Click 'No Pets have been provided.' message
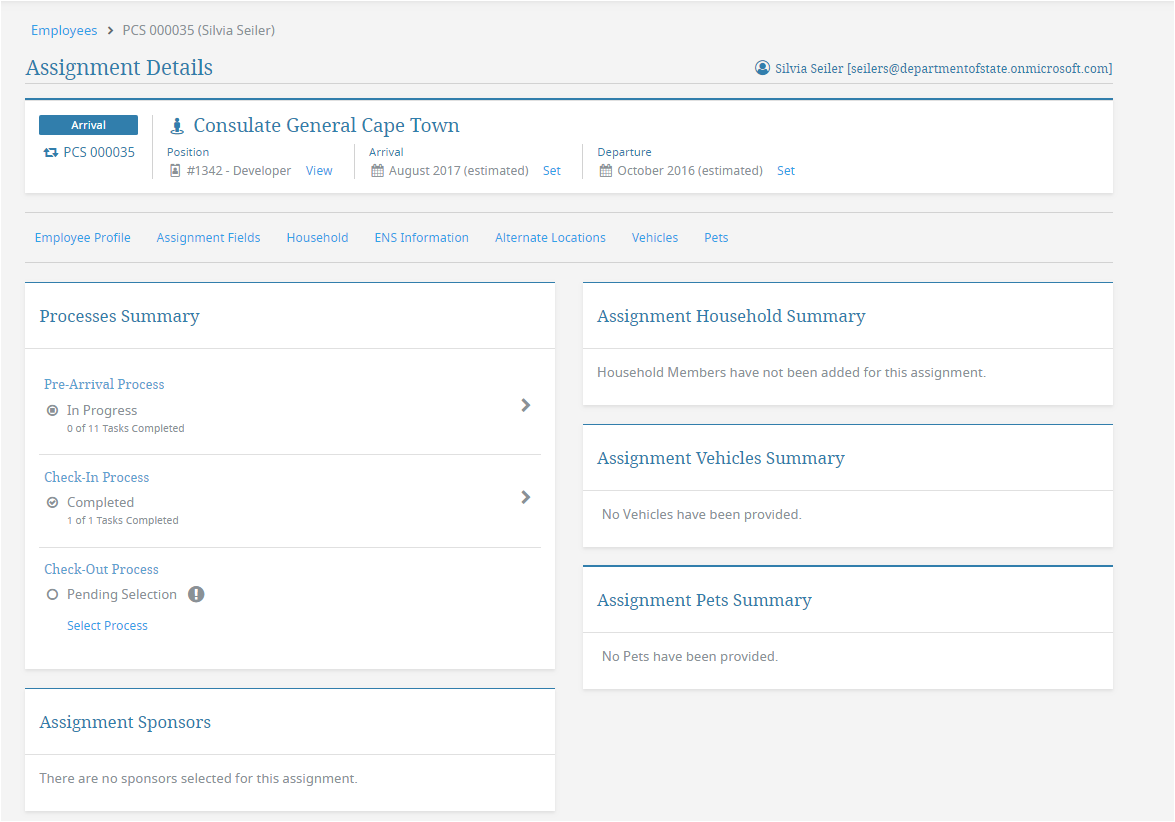Screen dimensions: 1175x822 click(x=689, y=656)
